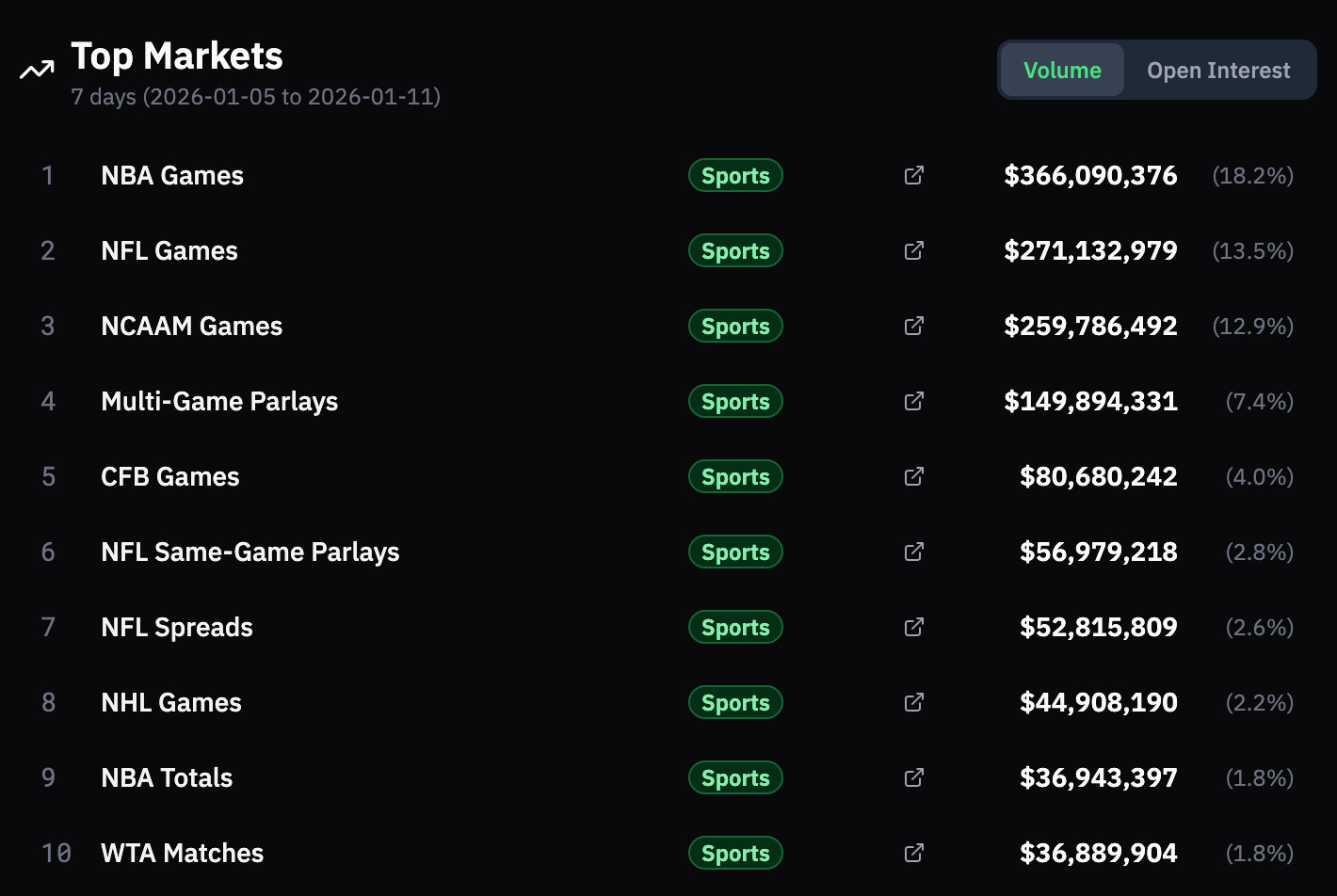Click the $366,090,376 volume figure
1337x896 pixels.
[1090, 176]
